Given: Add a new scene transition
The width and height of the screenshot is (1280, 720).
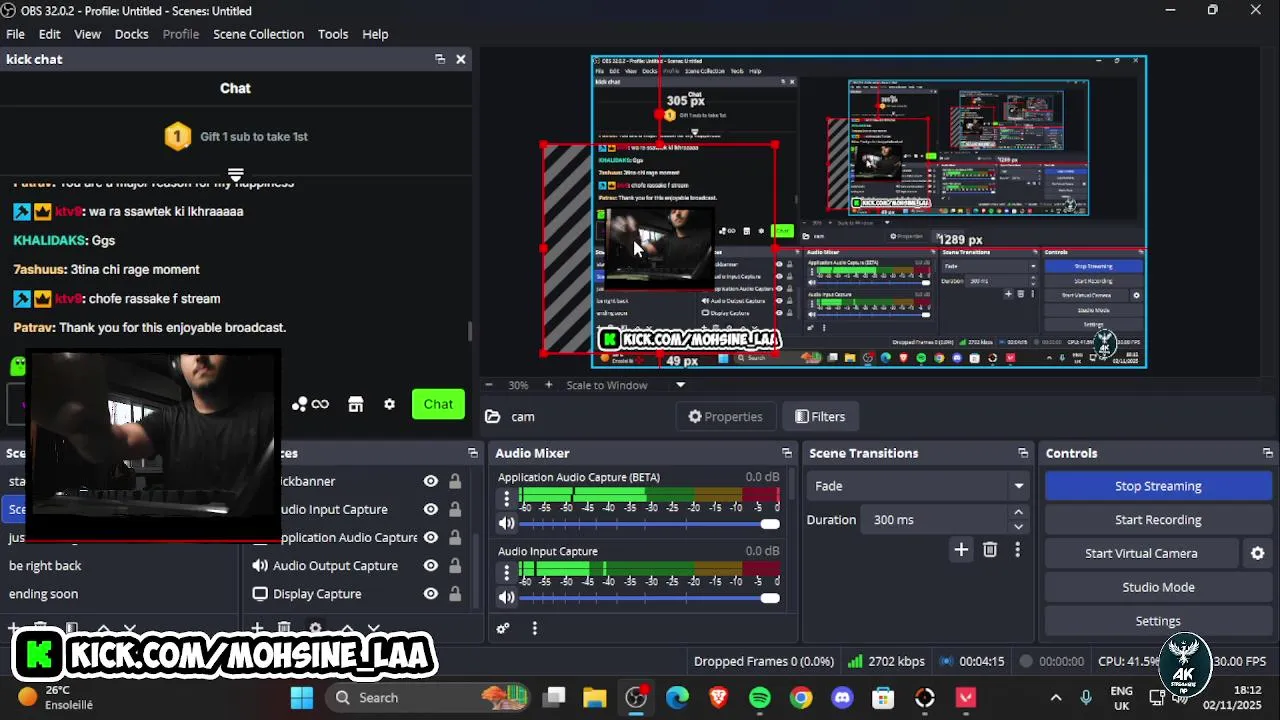Looking at the screenshot, I should (x=961, y=549).
